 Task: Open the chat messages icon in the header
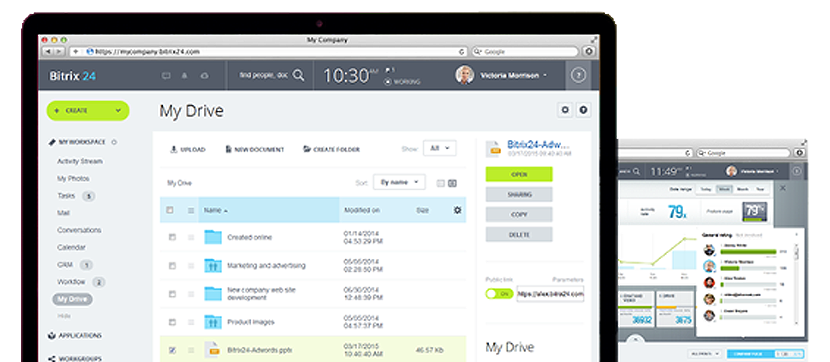[x=166, y=76]
